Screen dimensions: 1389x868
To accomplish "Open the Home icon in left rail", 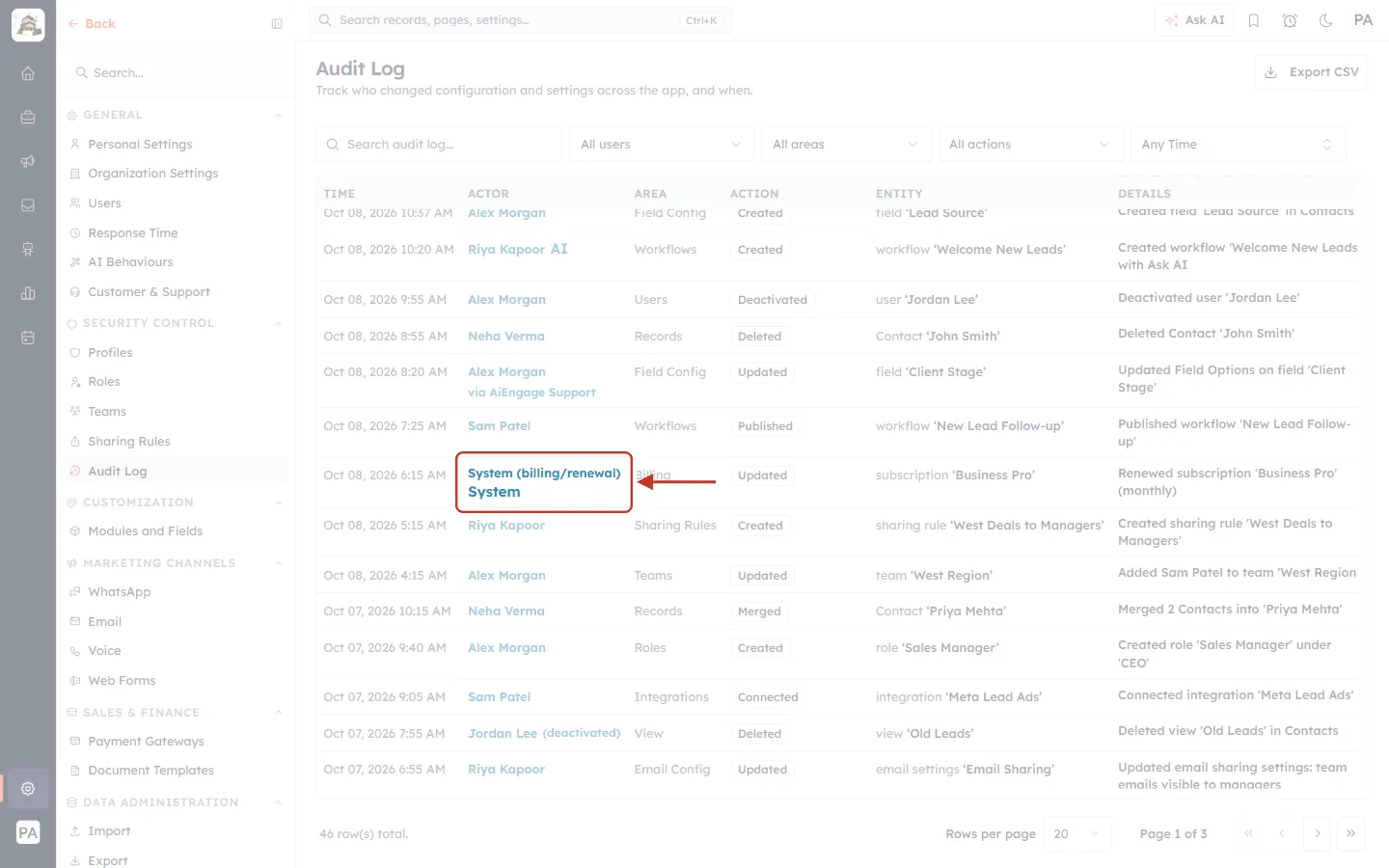I will click(x=28, y=73).
